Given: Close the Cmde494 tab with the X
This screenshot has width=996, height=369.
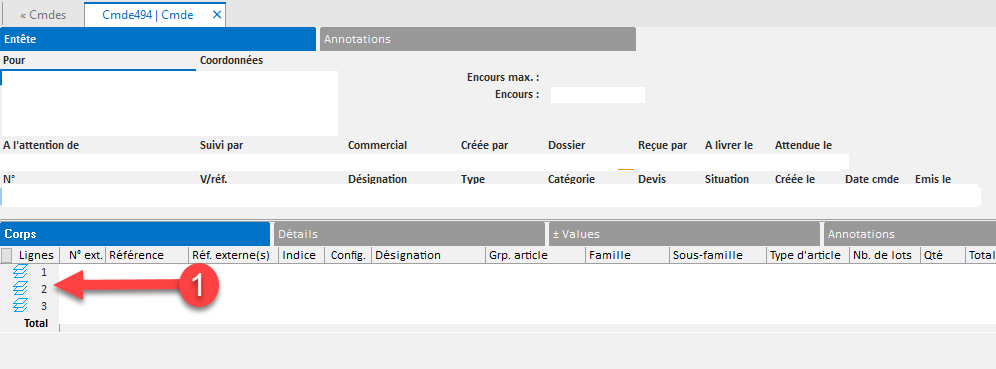Looking at the screenshot, I should [217, 15].
